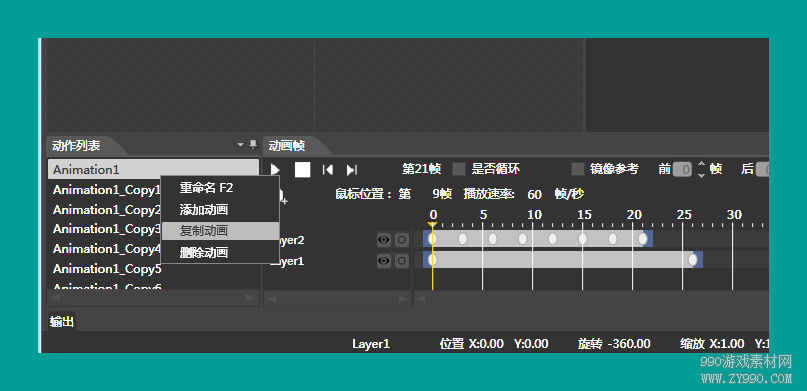Select Layer2's keyframe at frame 18

[x=612, y=239]
